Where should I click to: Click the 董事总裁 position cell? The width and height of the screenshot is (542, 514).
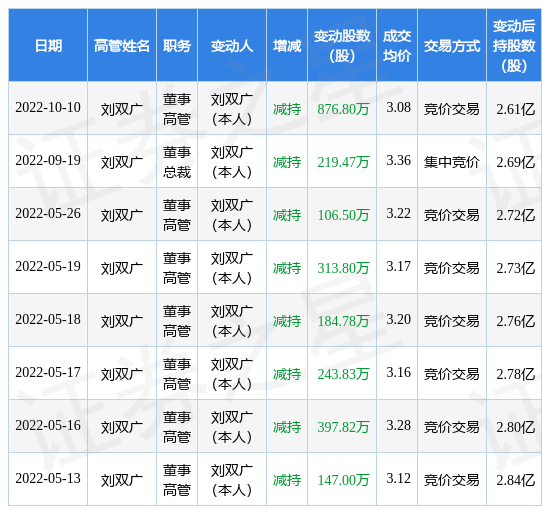tap(177, 161)
